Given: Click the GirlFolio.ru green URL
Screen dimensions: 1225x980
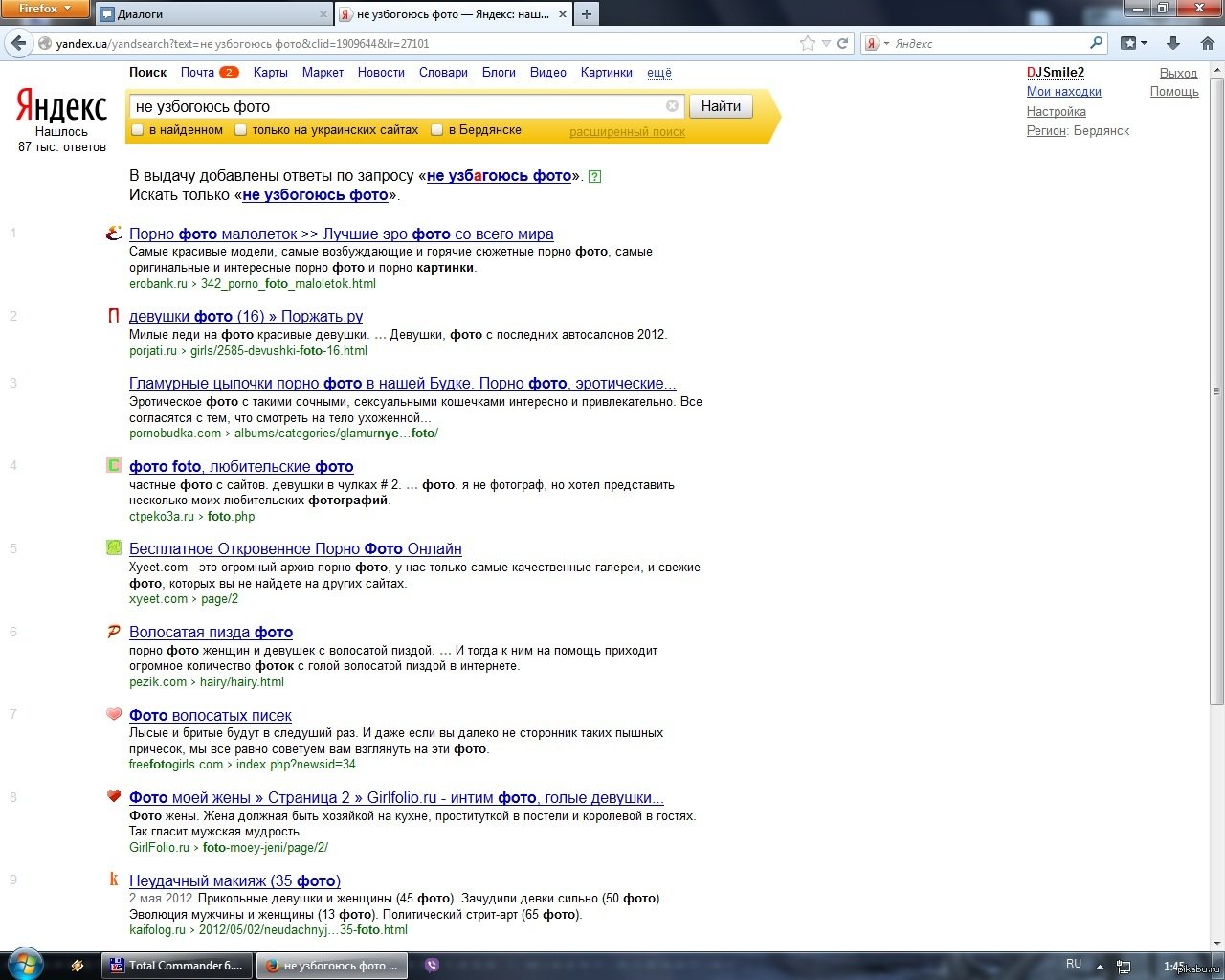Looking at the screenshot, I should coord(229,848).
